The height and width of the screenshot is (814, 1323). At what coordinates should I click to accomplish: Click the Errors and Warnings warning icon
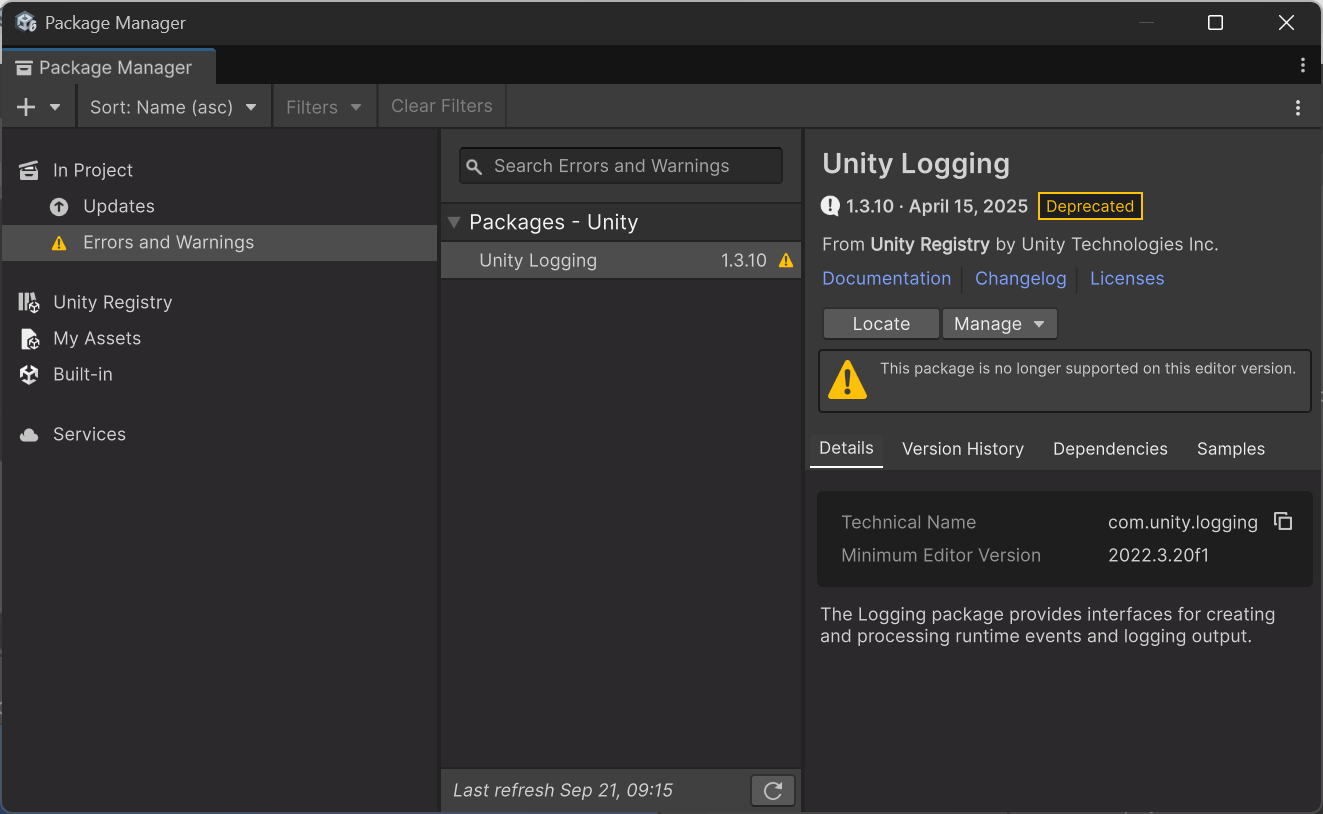point(59,243)
